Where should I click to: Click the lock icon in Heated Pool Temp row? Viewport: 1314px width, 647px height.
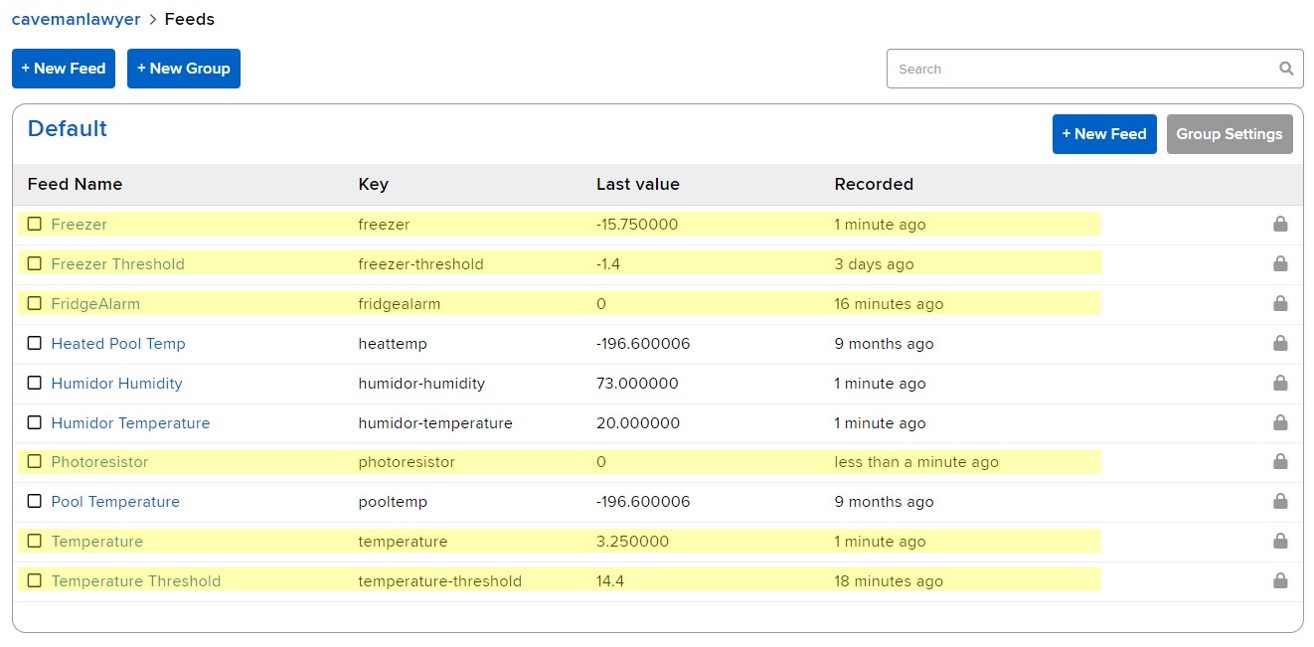(x=1279, y=343)
